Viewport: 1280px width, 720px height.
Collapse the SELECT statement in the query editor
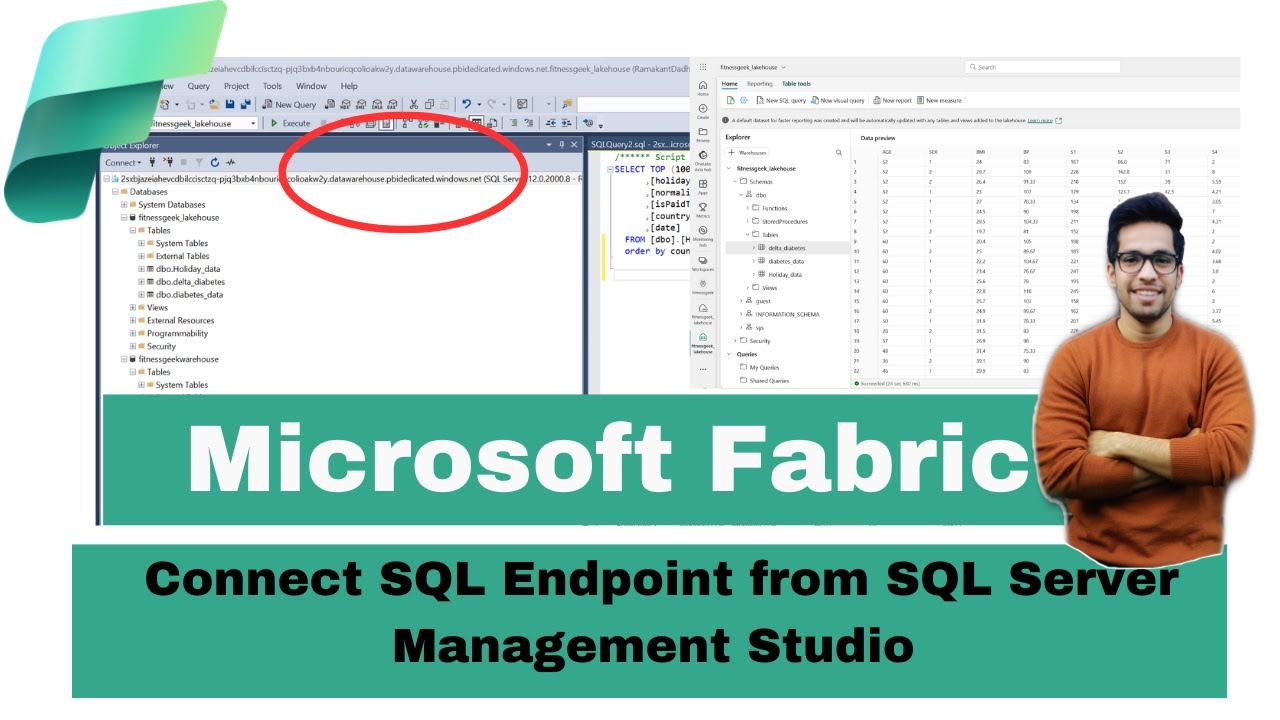point(609,169)
